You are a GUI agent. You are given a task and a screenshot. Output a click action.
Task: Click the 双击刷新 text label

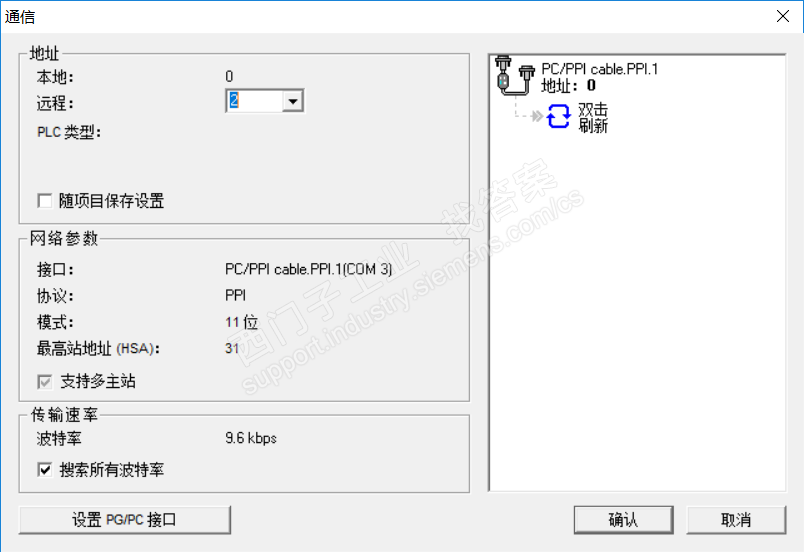pyautogui.click(x=593, y=117)
